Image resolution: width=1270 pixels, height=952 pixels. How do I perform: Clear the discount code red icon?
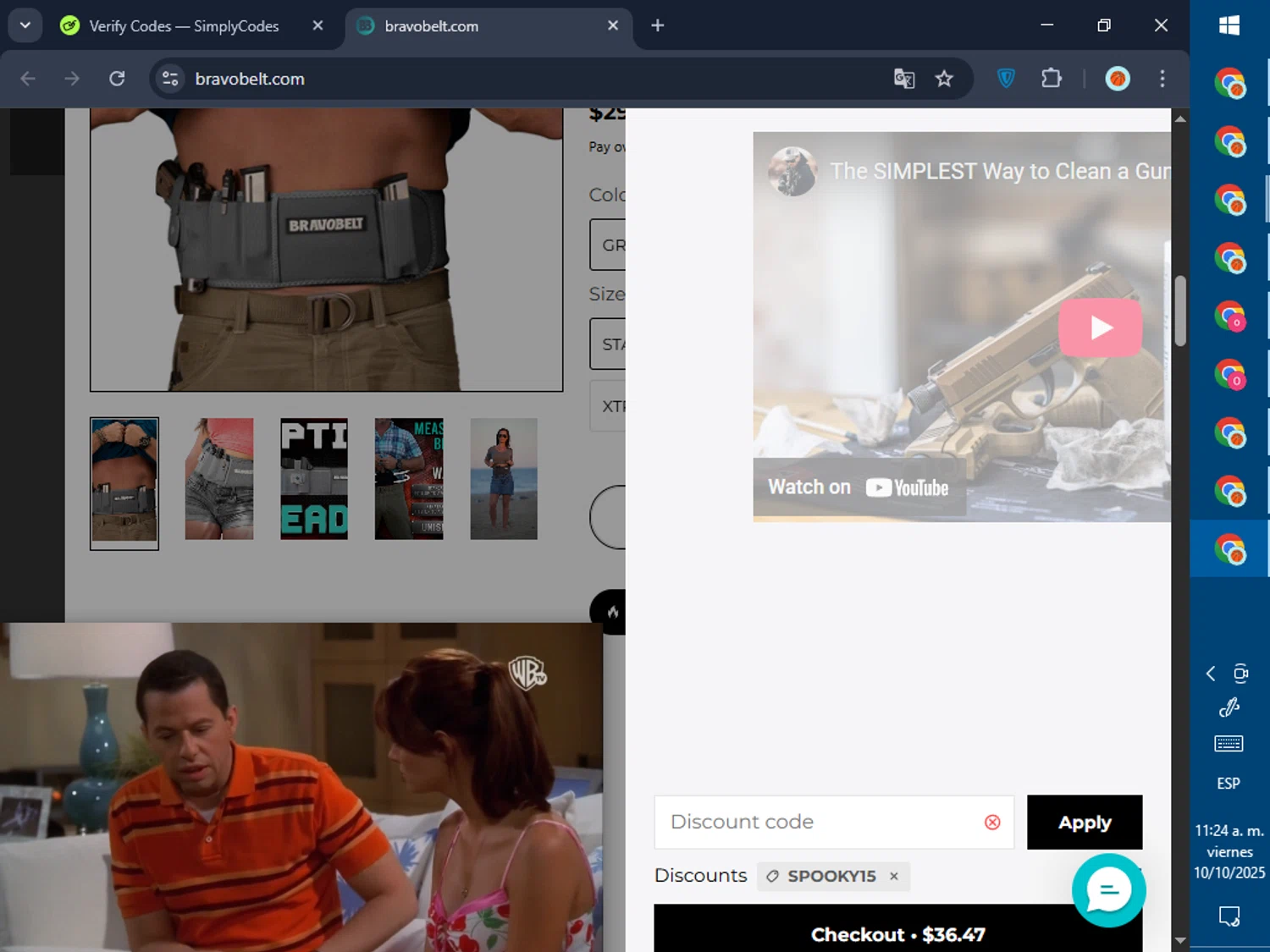coord(992,823)
